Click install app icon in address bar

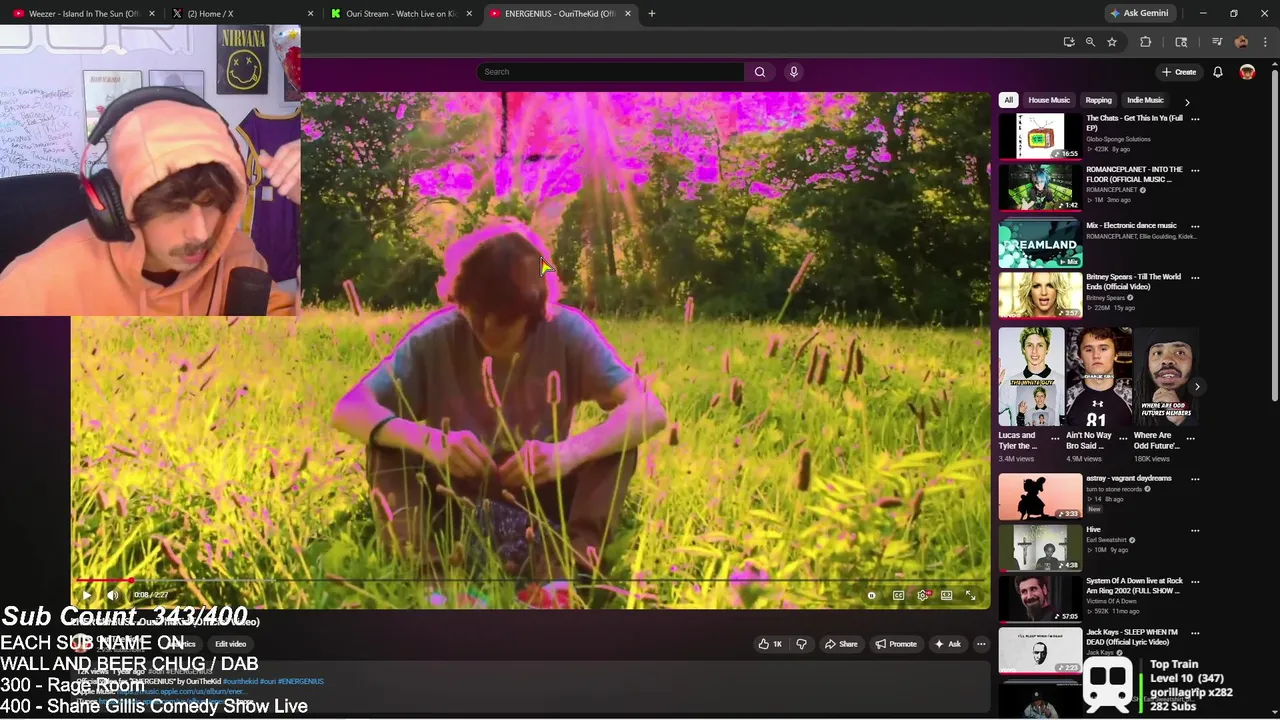[1069, 42]
